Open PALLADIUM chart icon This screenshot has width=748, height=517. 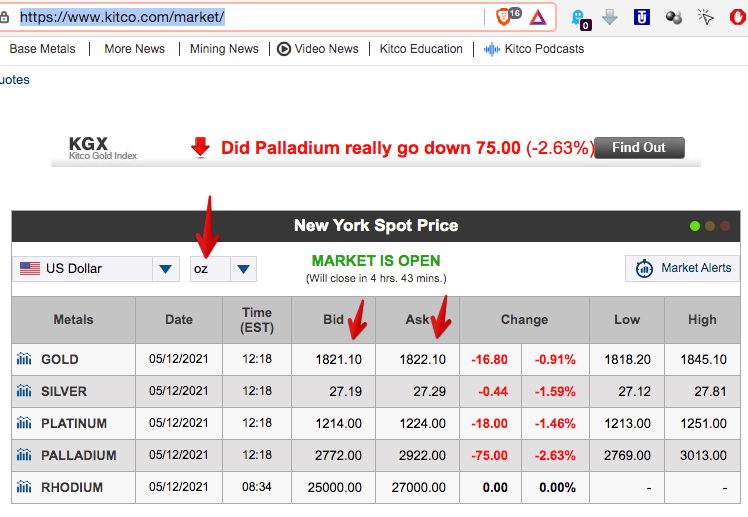pyautogui.click(x=24, y=455)
